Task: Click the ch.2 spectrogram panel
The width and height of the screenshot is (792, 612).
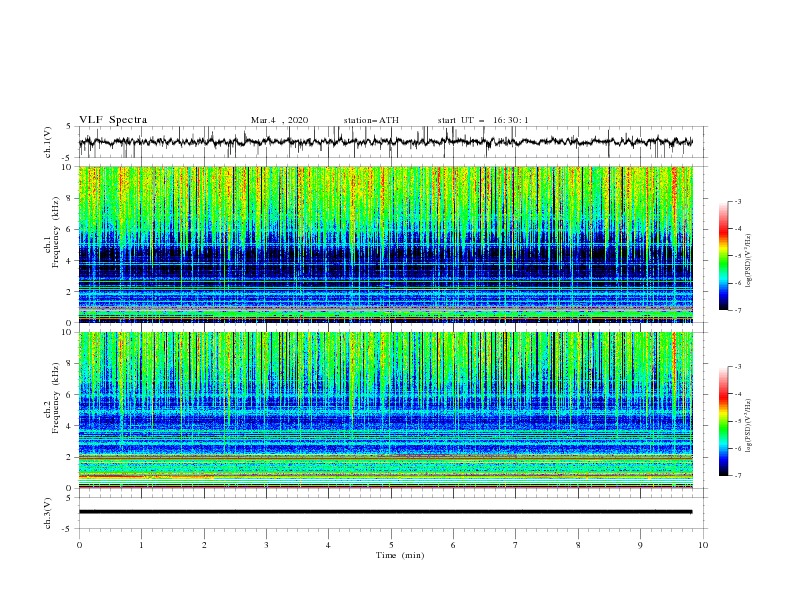Action: [x=386, y=410]
